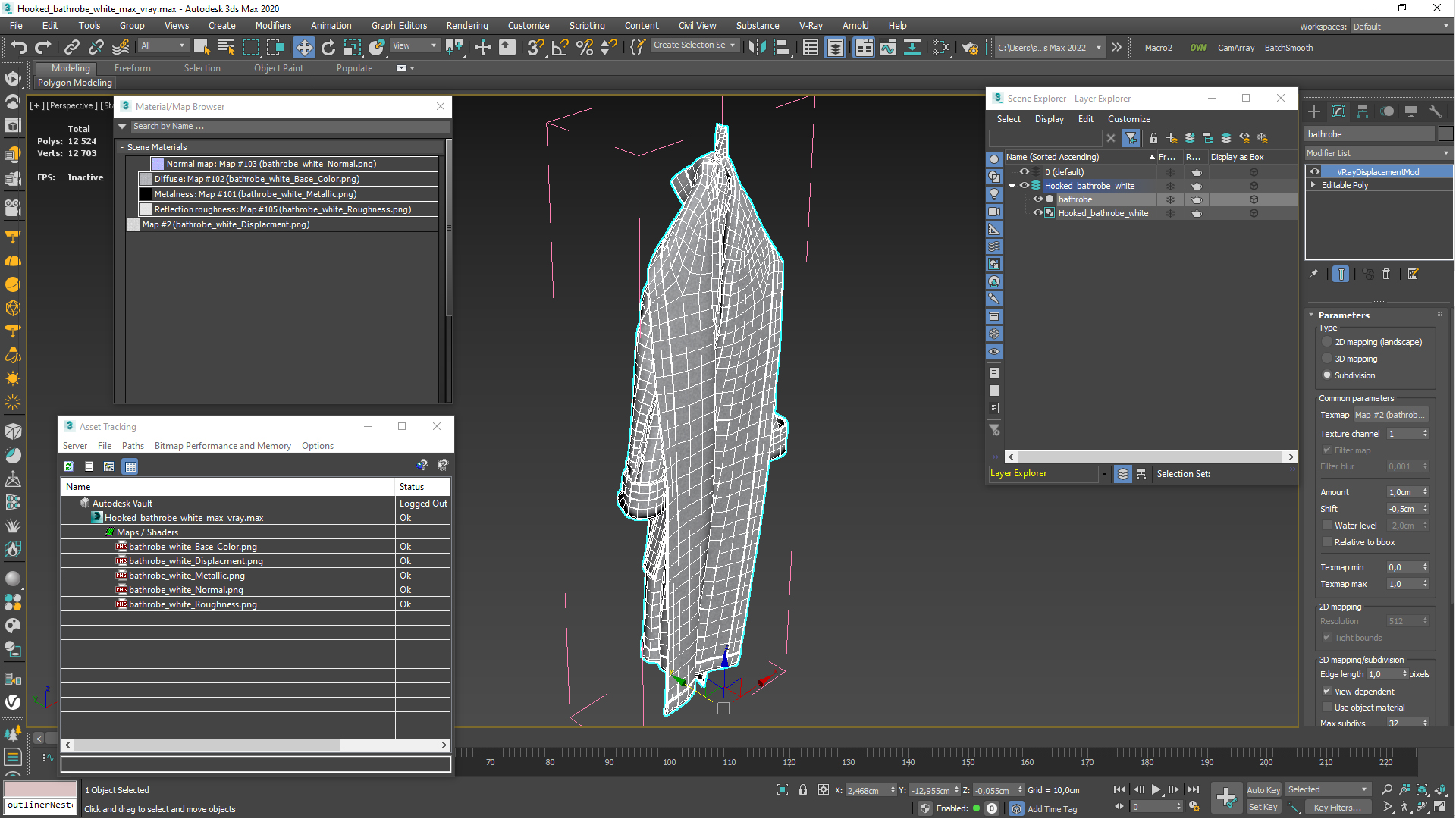Click Refresh icon in Asset Tracking
The width and height of the screenshot is (1456, 819).
(68, 466)
